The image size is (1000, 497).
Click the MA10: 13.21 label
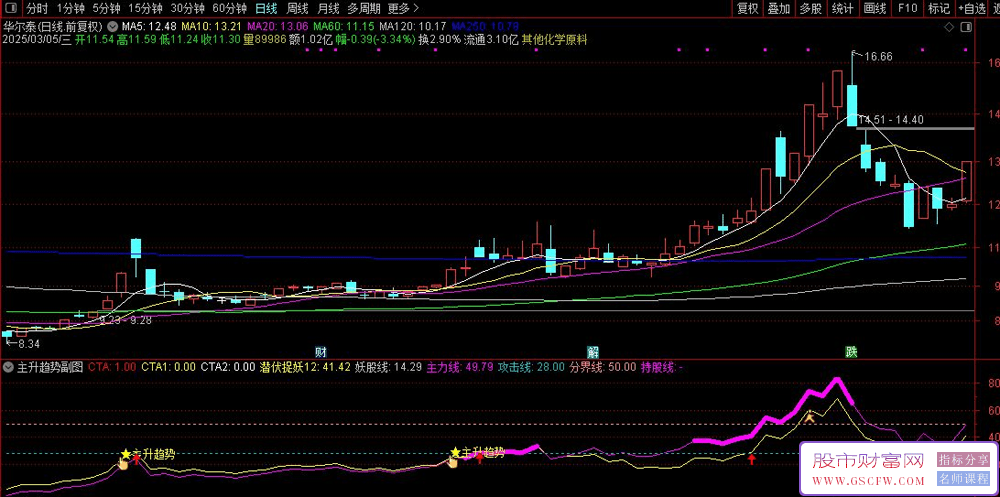click(212, 27)
